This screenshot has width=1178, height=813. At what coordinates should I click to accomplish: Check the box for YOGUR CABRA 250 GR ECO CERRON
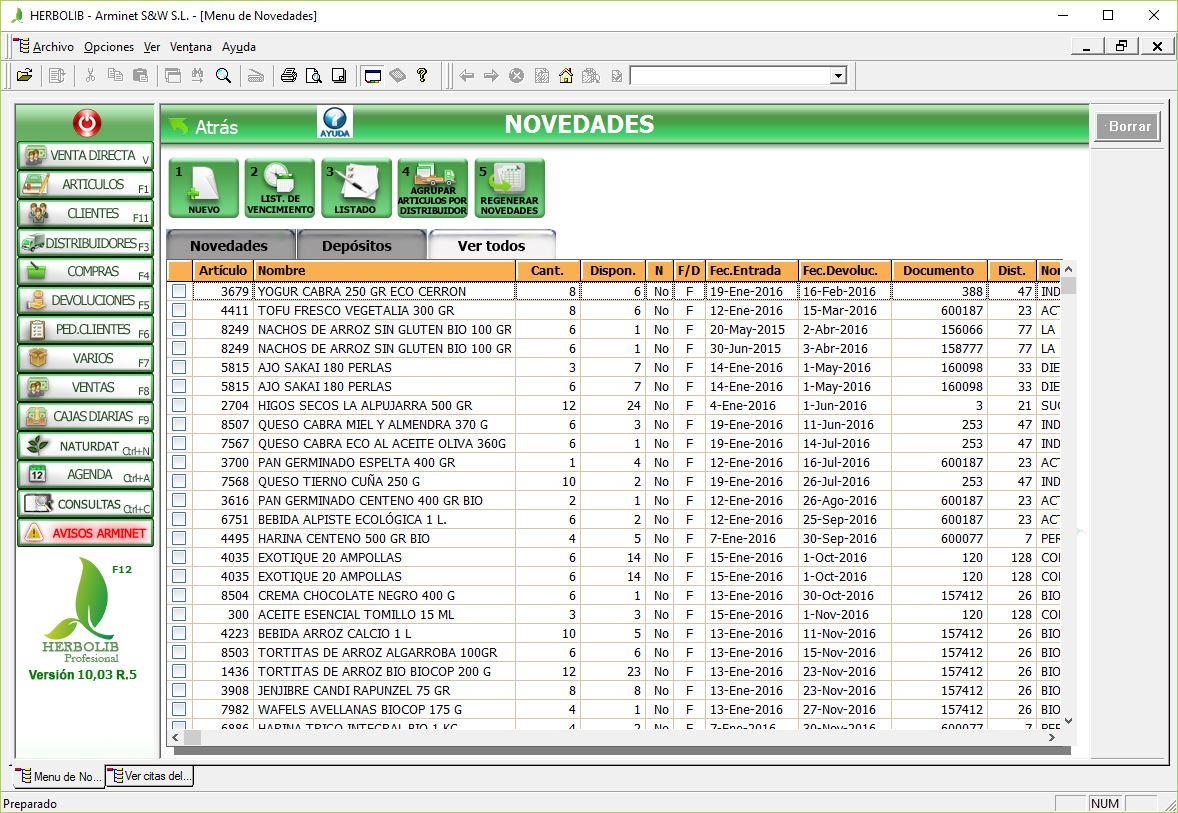(179, 291)
